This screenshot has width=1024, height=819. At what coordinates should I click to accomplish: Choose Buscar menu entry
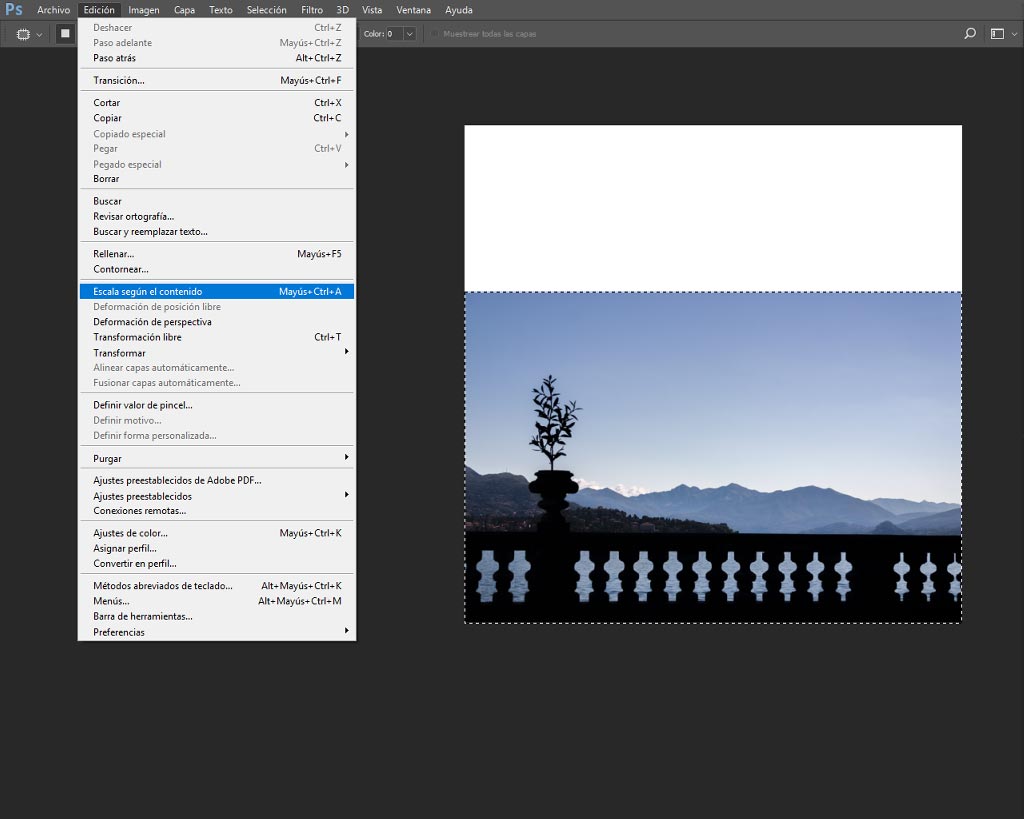point(217,201)
